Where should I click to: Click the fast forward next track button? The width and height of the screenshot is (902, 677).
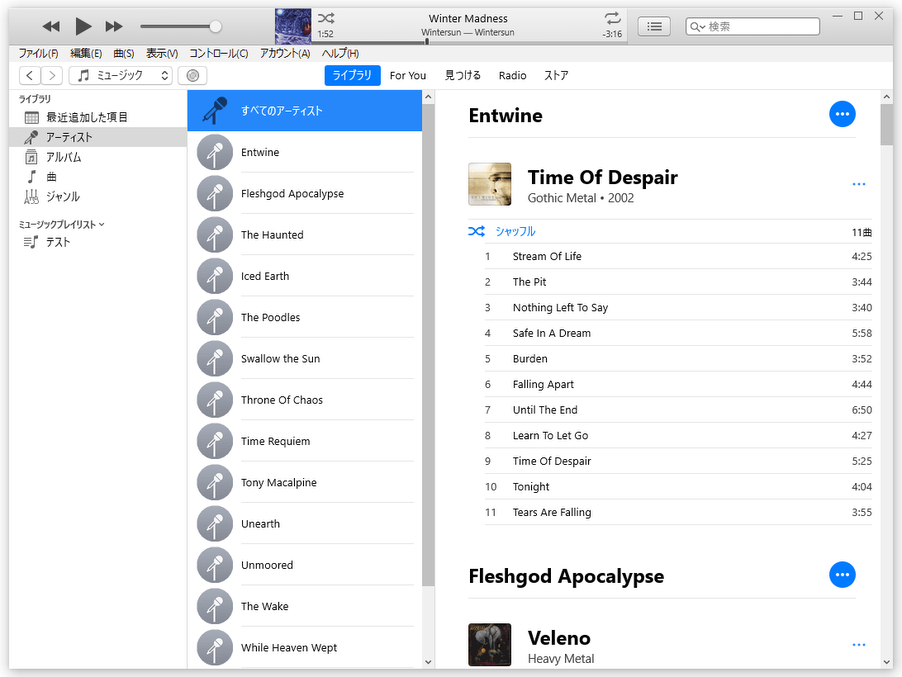pyautogui.click(x=114, y=26)
